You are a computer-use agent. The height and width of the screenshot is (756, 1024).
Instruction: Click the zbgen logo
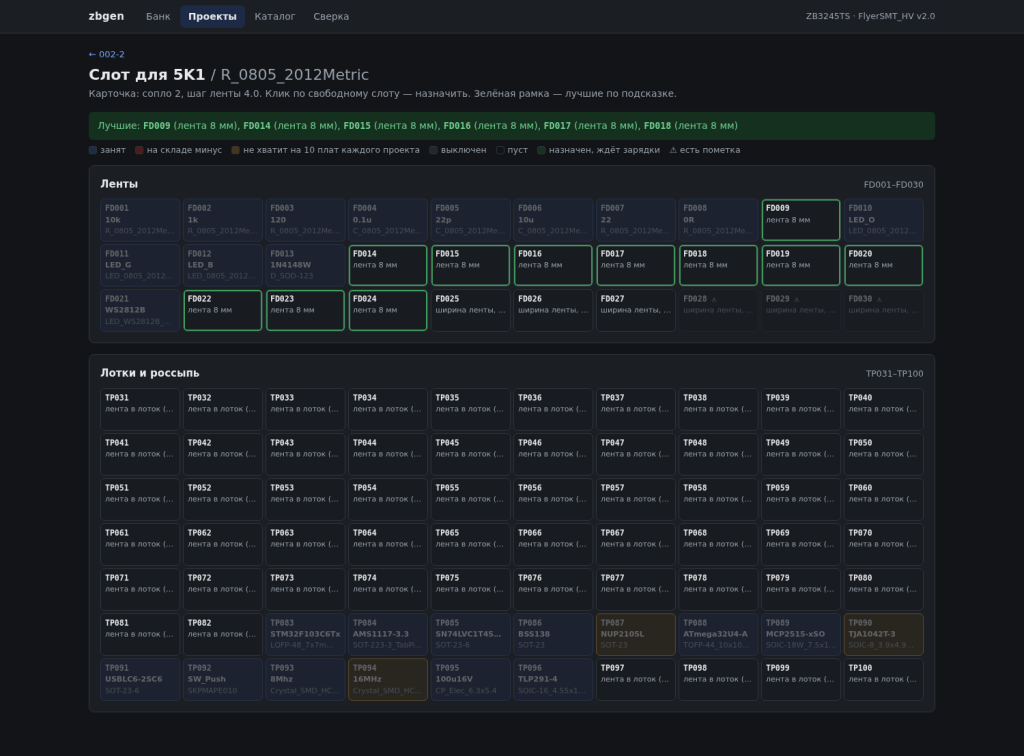click(106, 16)
